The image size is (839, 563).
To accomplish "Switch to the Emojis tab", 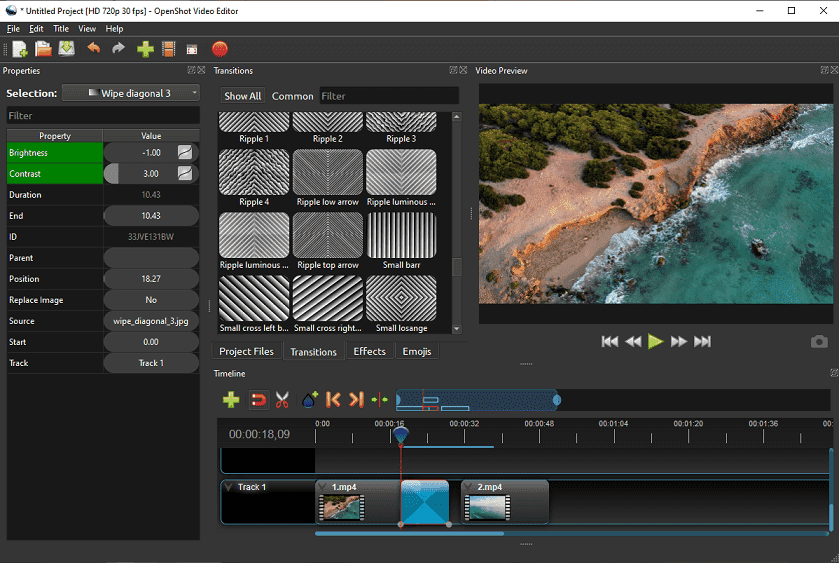I will [417, 352].
